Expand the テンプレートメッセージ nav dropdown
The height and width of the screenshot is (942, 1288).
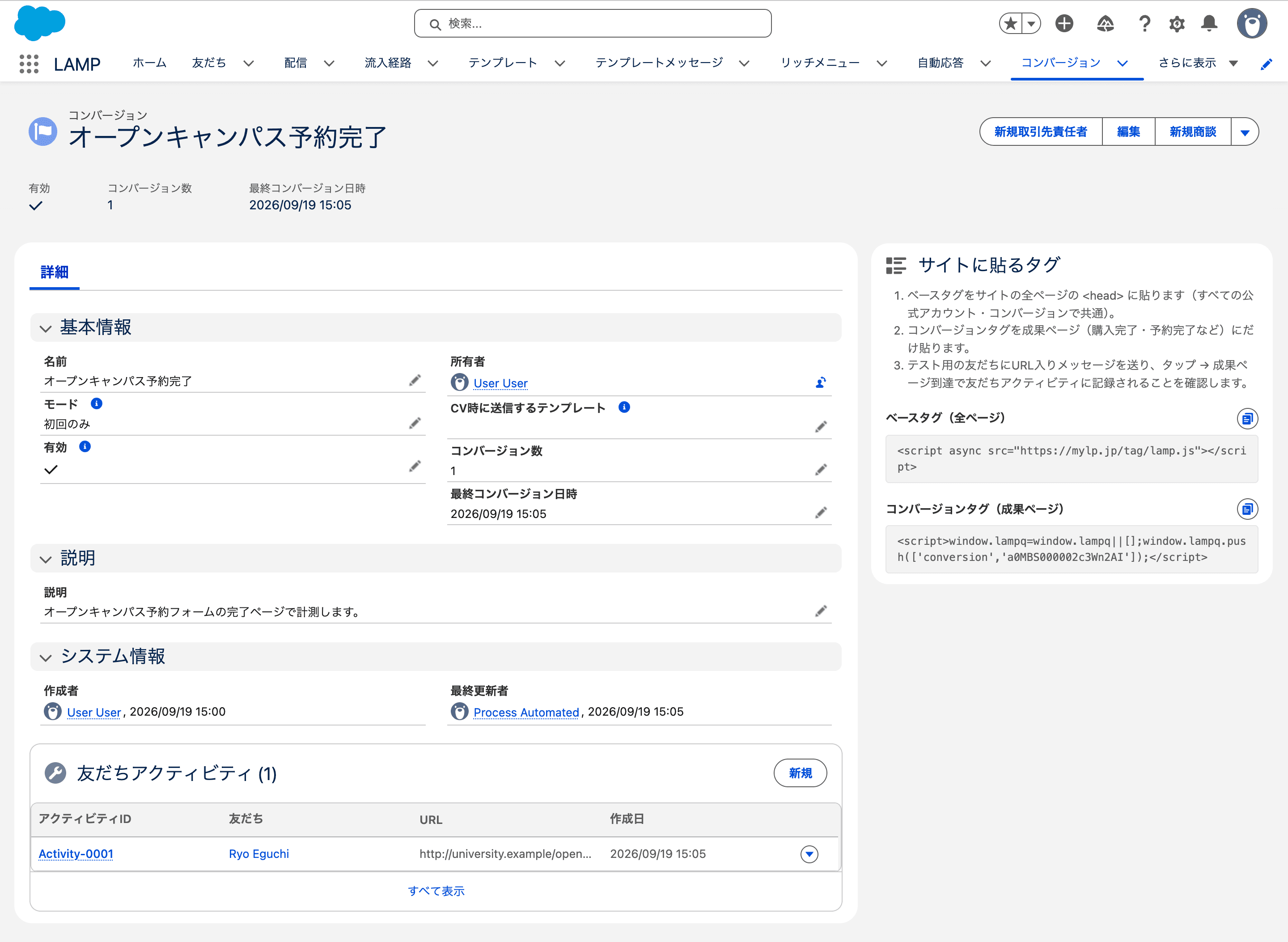pyautogui.click(x=744, y=64)
